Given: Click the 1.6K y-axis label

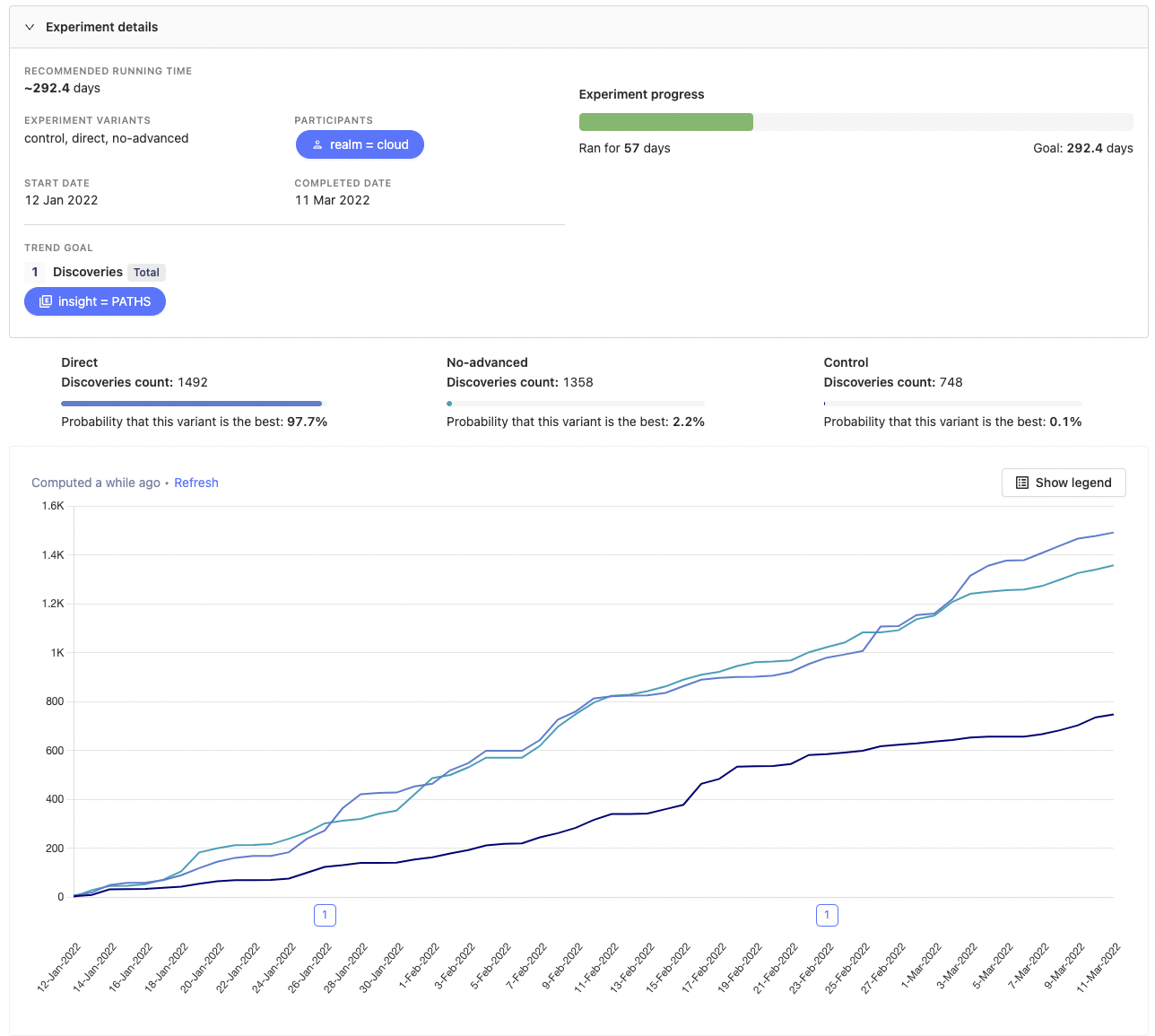Looking at the screenshot, I should coord(53,506).
